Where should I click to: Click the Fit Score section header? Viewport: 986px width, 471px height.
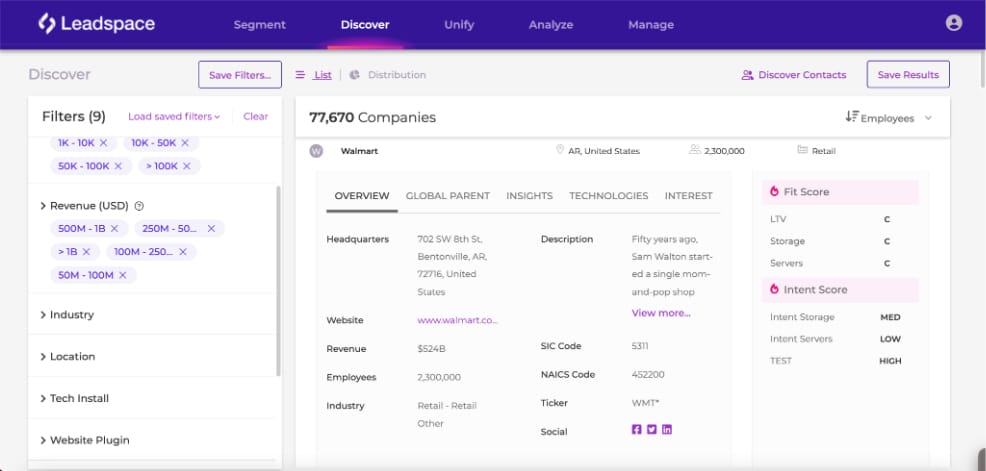840,192
